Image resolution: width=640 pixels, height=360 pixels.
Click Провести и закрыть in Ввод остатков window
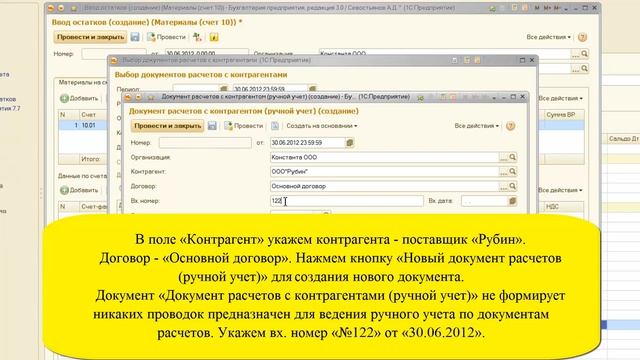90,37
